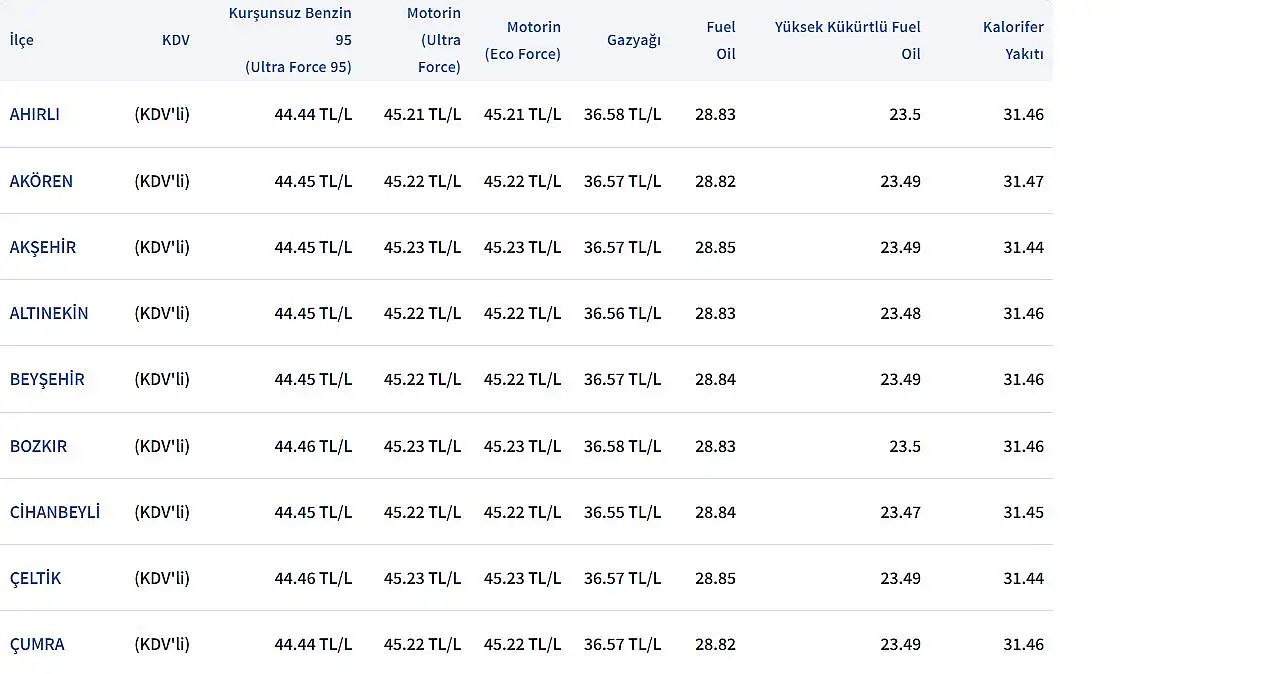The image size is (1280, 674).
Task: Open the AHIRLI district link
Action: tap(35, 114)
